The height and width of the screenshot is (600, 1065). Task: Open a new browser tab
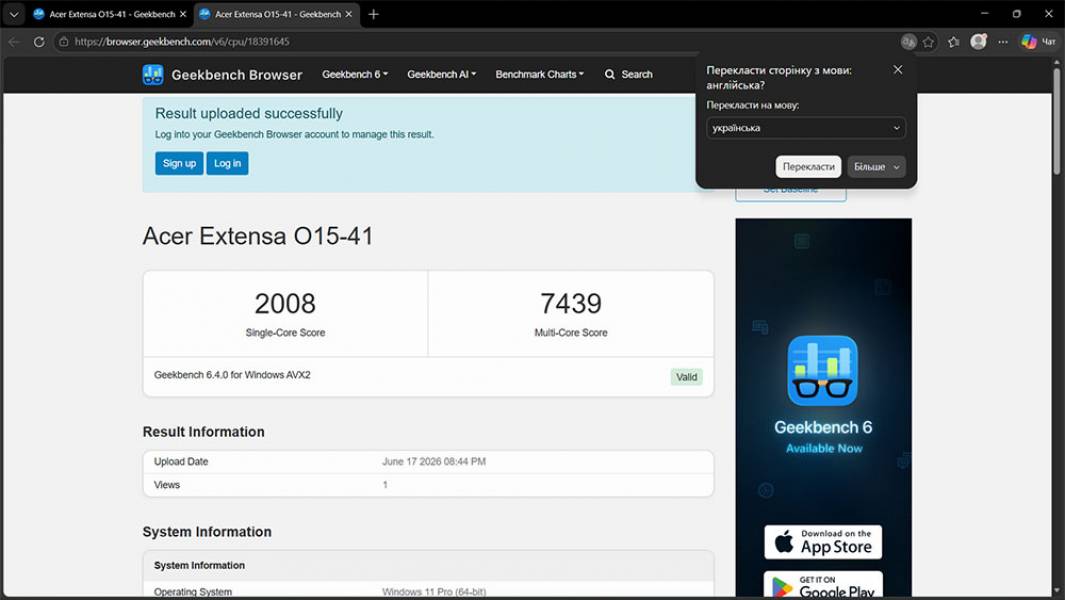(x=373, y=14)
